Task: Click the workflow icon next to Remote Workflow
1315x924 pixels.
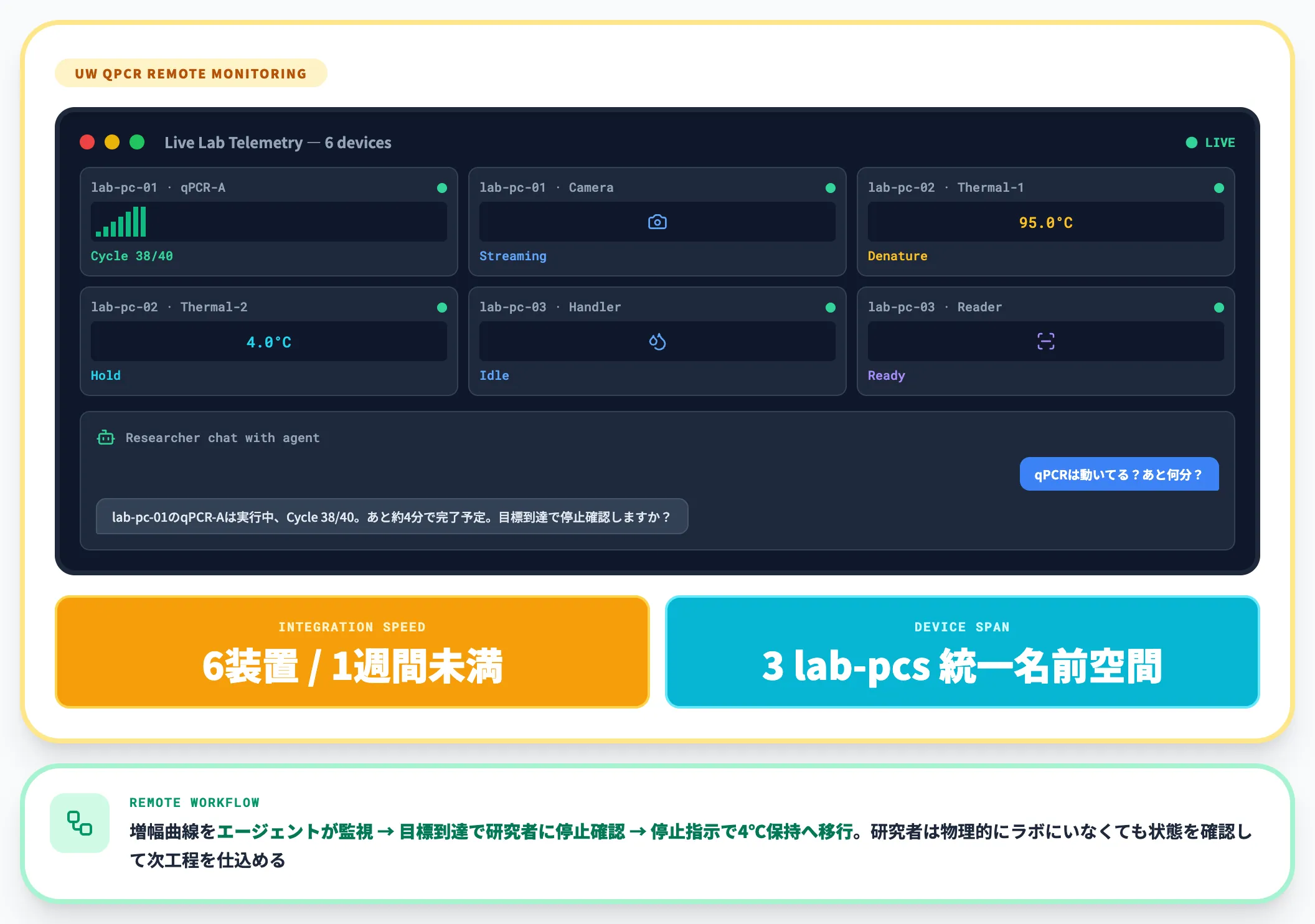Action: (x=80, y=823)
